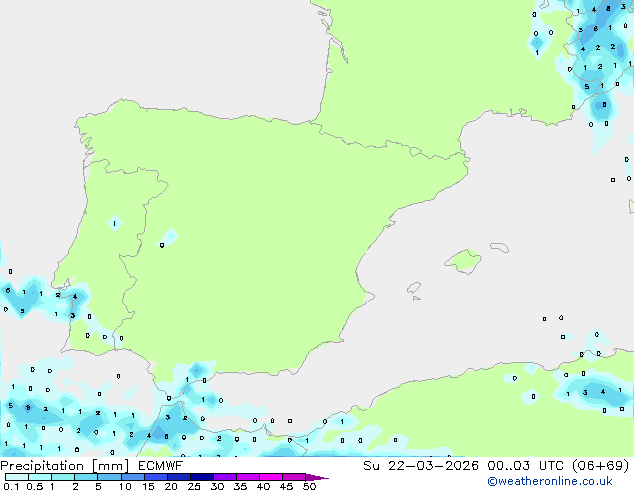Select the 15–20 mm legend swatch
The width and height of the screenshot is (634, 490).
[155, 477]
